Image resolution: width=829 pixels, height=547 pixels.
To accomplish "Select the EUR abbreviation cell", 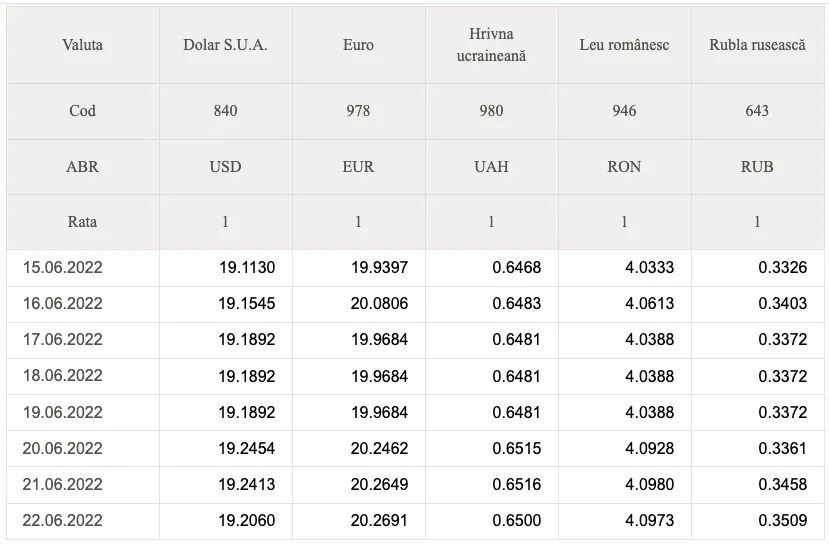I will [x=358, y=167].
